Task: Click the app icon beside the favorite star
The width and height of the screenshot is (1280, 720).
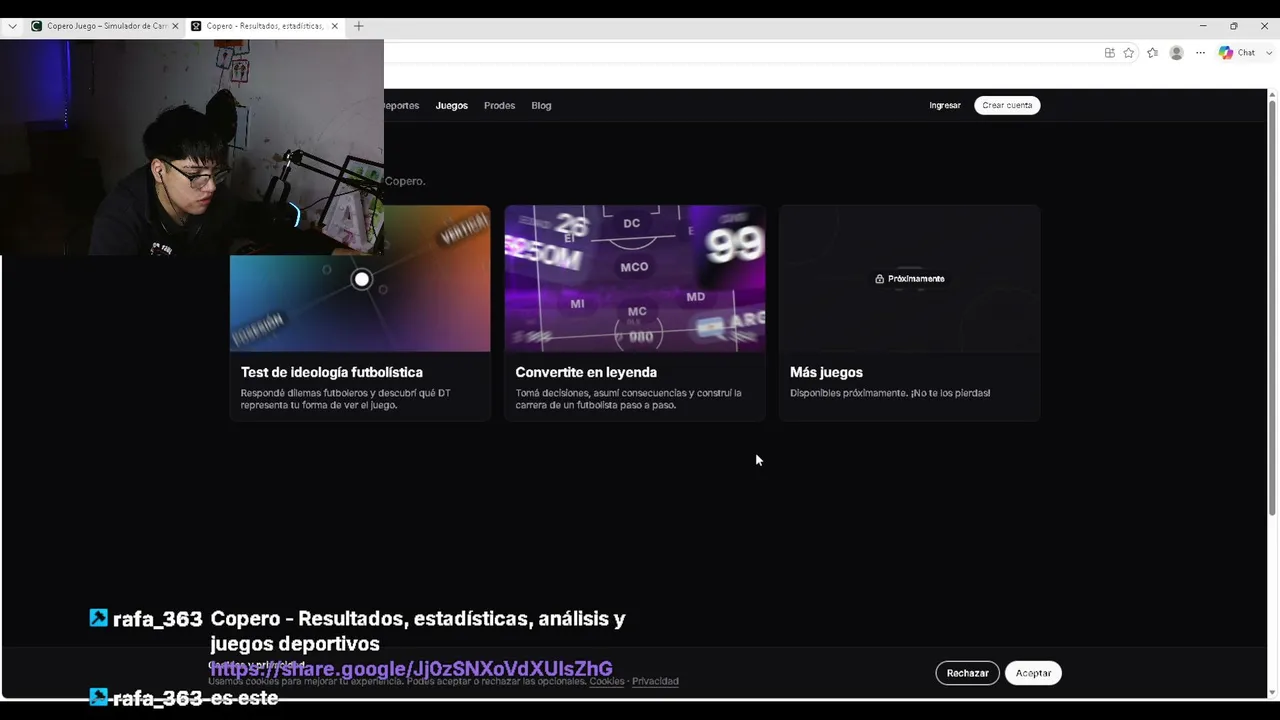Action: 1109,53
